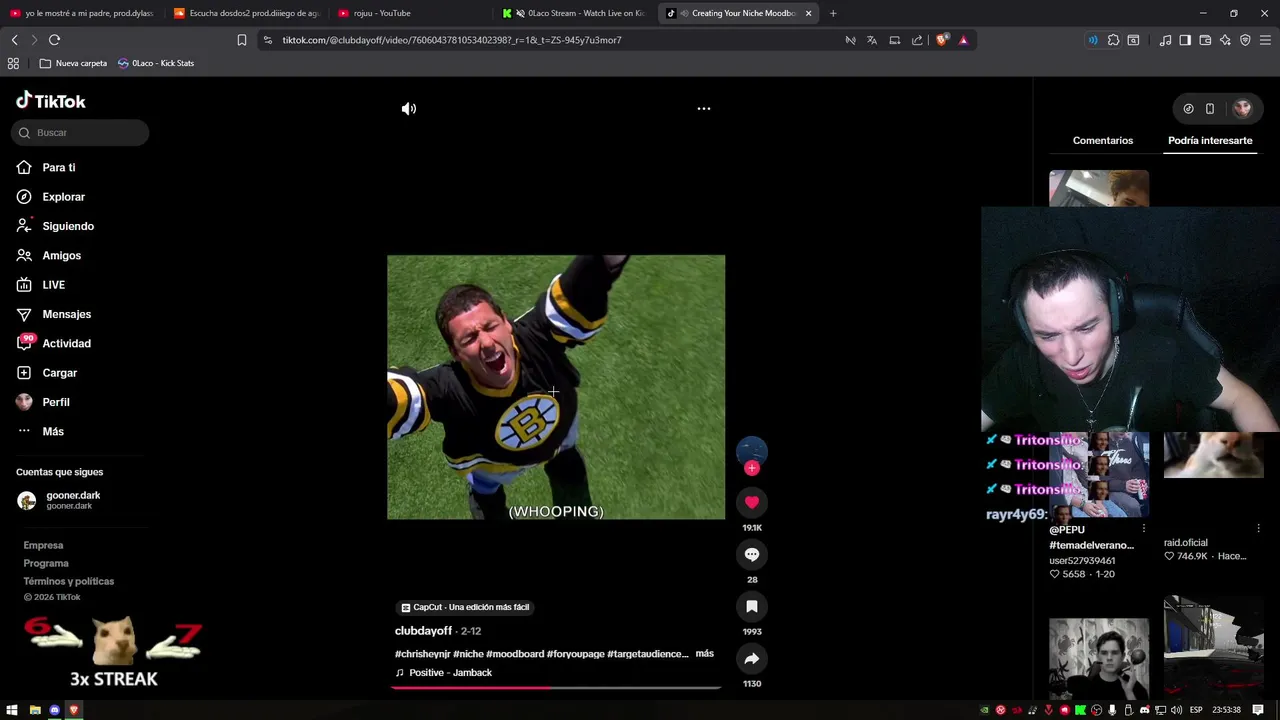Open the Brave VPN shield icon
This screenshot has height=720, width=1280.
(1245, 40)
